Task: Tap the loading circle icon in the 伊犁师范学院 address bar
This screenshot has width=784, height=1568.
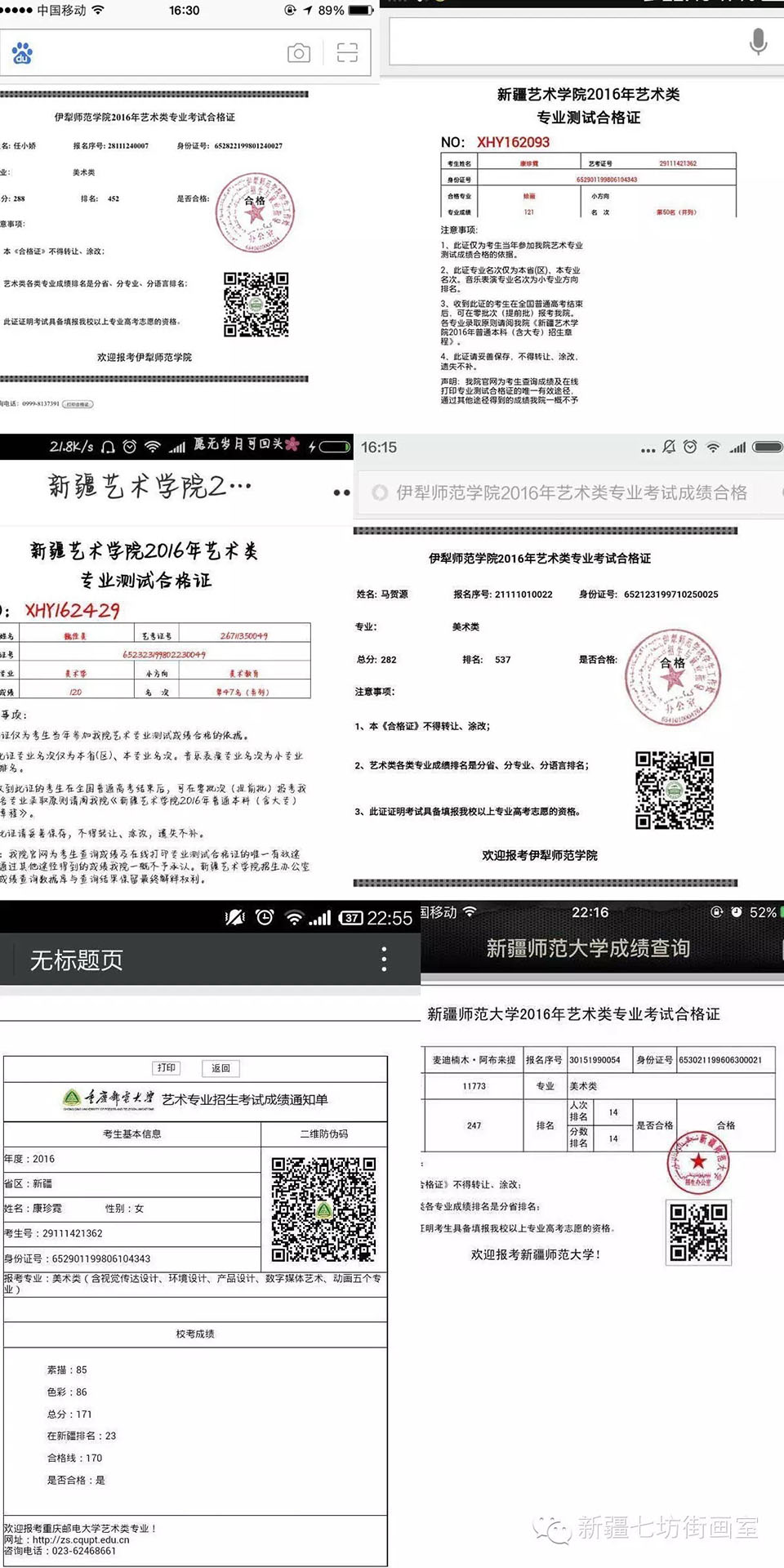Action: click(x=380, y=492)
